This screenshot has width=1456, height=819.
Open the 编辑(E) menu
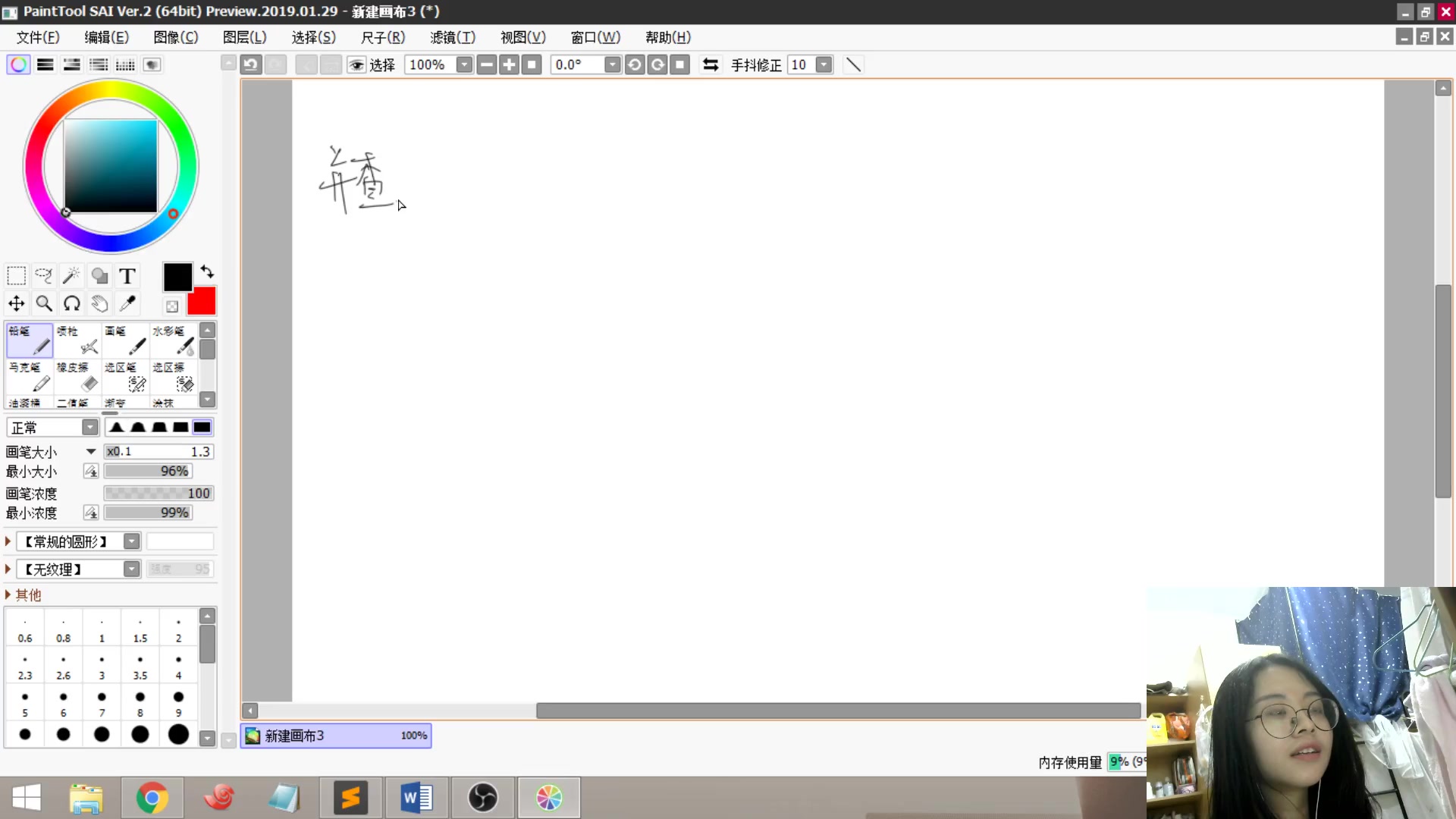pyautogui.click(x=106, y=37)
